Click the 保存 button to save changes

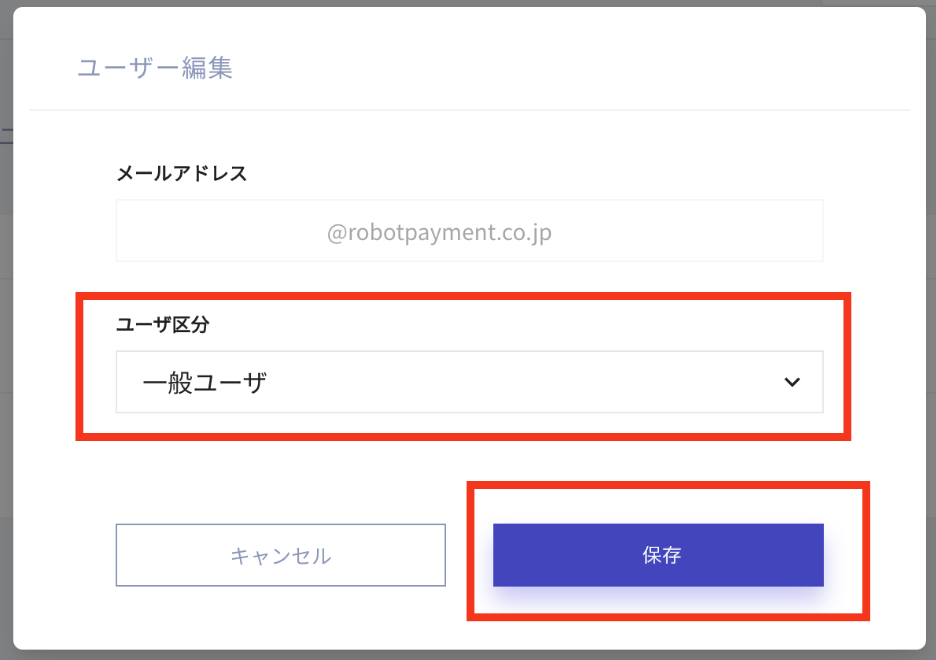tap(657, 555)
